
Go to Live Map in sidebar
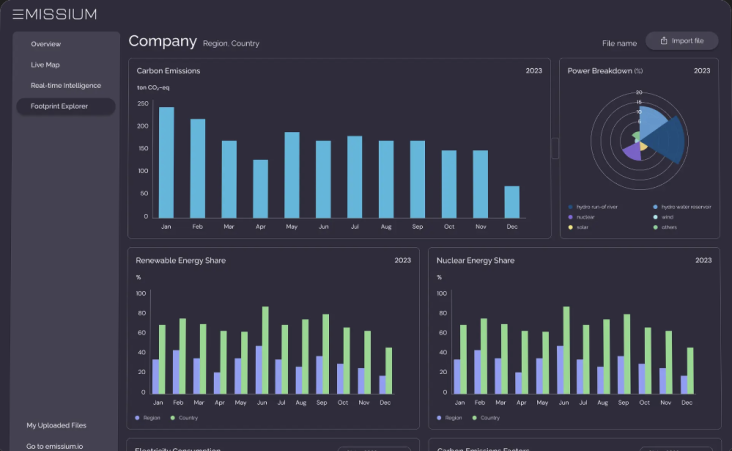pos(45,64)
